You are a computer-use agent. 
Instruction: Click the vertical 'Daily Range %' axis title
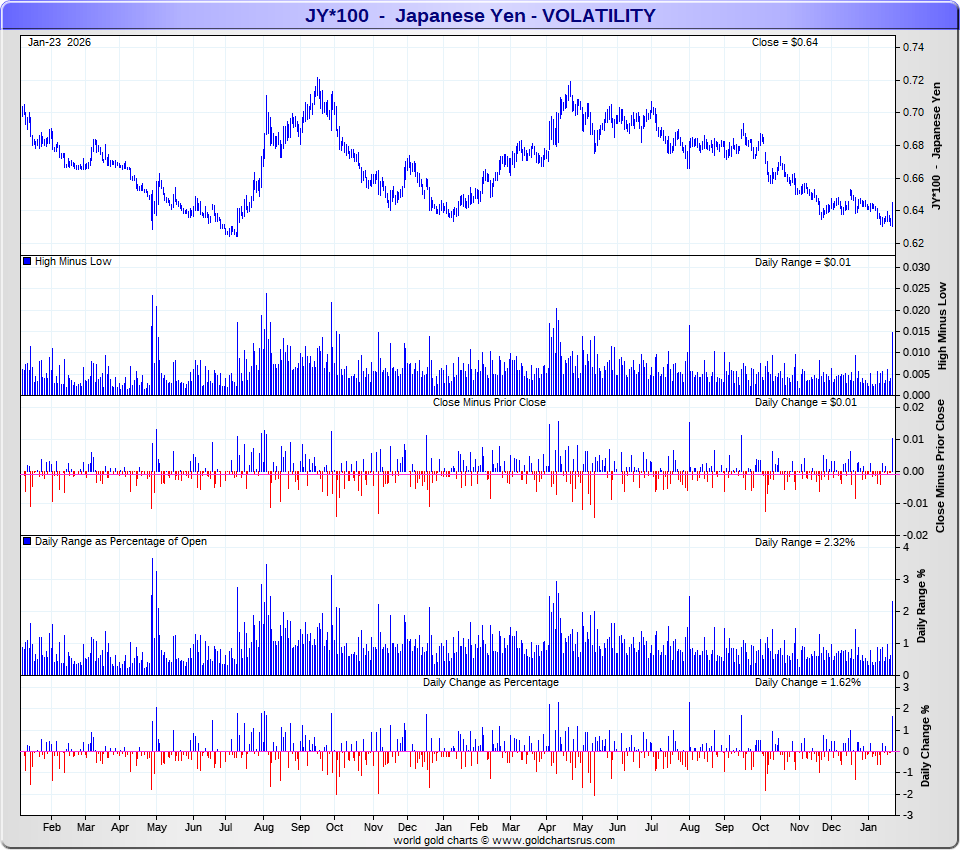click(x=921, y=606)
